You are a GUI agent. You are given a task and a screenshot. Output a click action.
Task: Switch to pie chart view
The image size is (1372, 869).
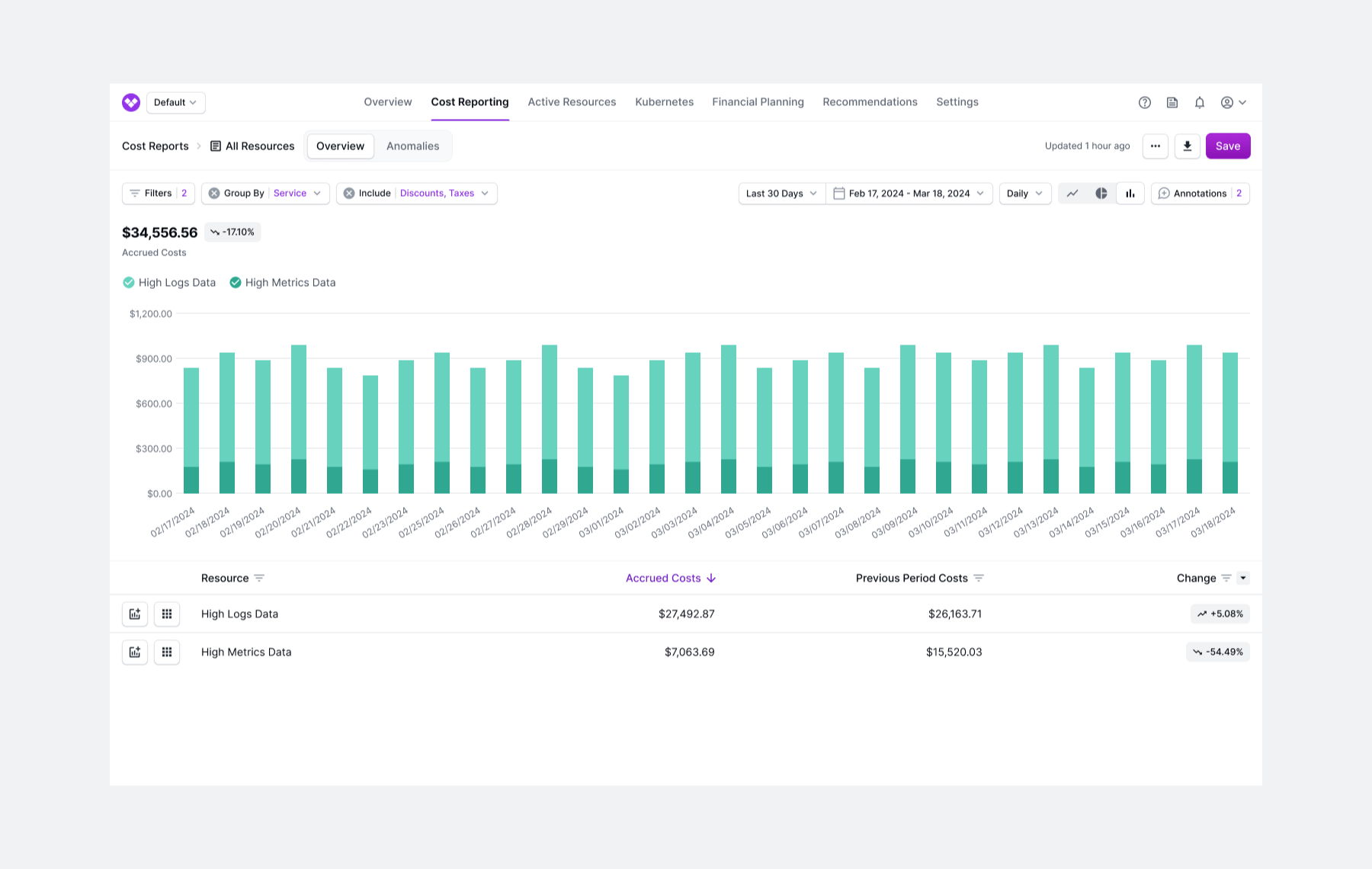coord(1101,194)
